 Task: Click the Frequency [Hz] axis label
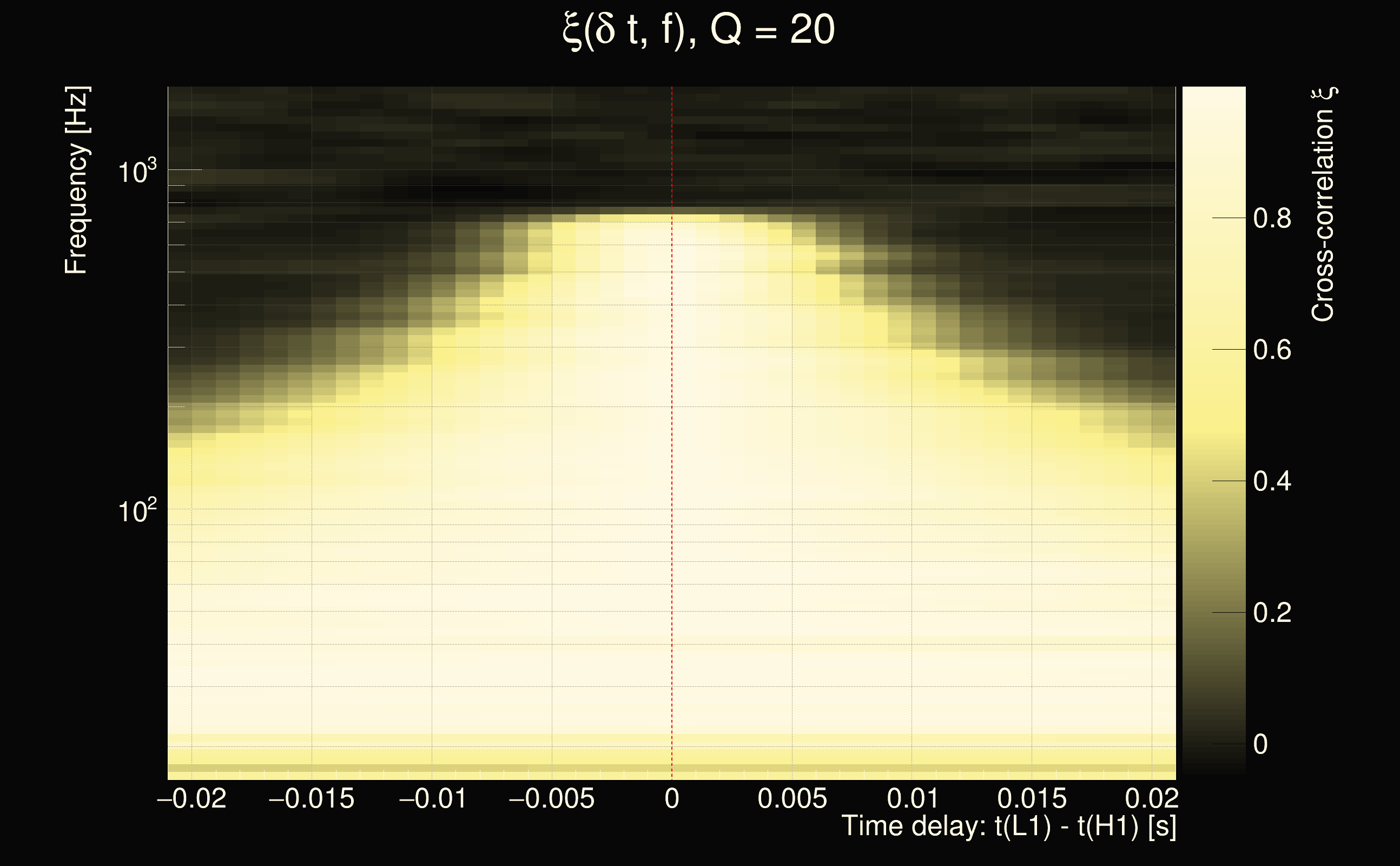click(x=76, y=180)
